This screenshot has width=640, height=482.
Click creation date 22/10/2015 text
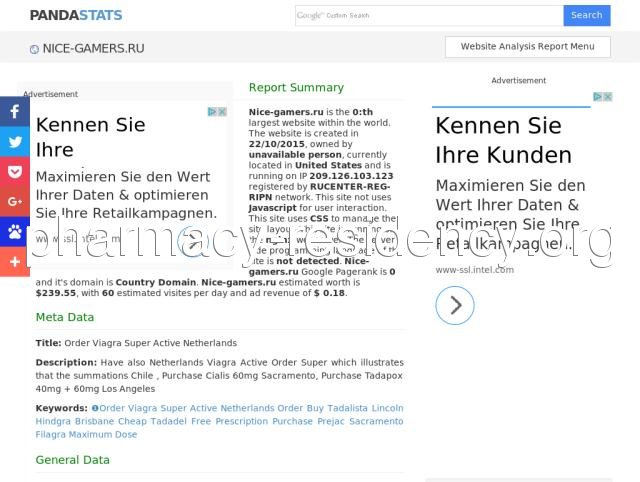pyautogui.click(x=277, y=144)
